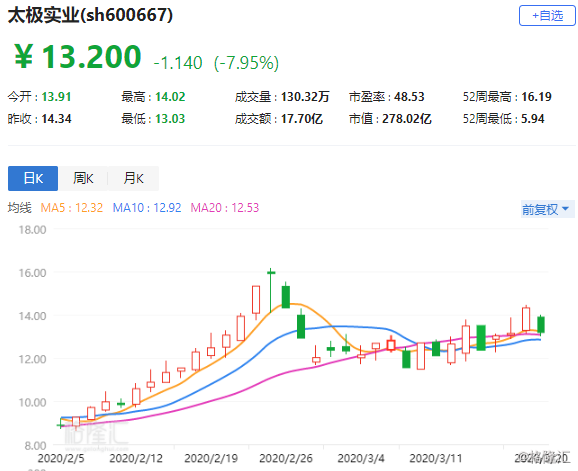Click the 2020/2/19 date axis label

click(x=211, y=458)
